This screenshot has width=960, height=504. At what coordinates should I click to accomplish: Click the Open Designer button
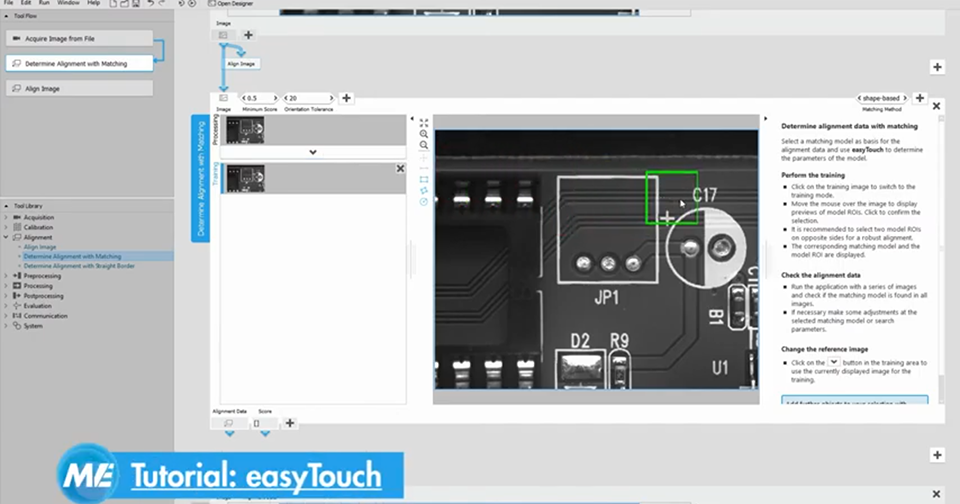coord(231,3)
